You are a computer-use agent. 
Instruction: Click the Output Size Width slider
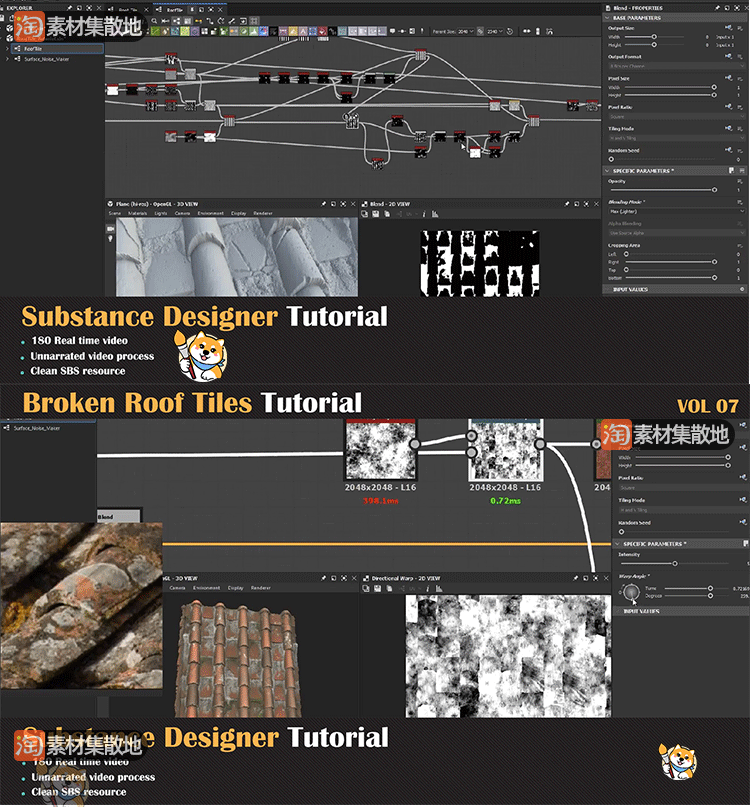655,37
